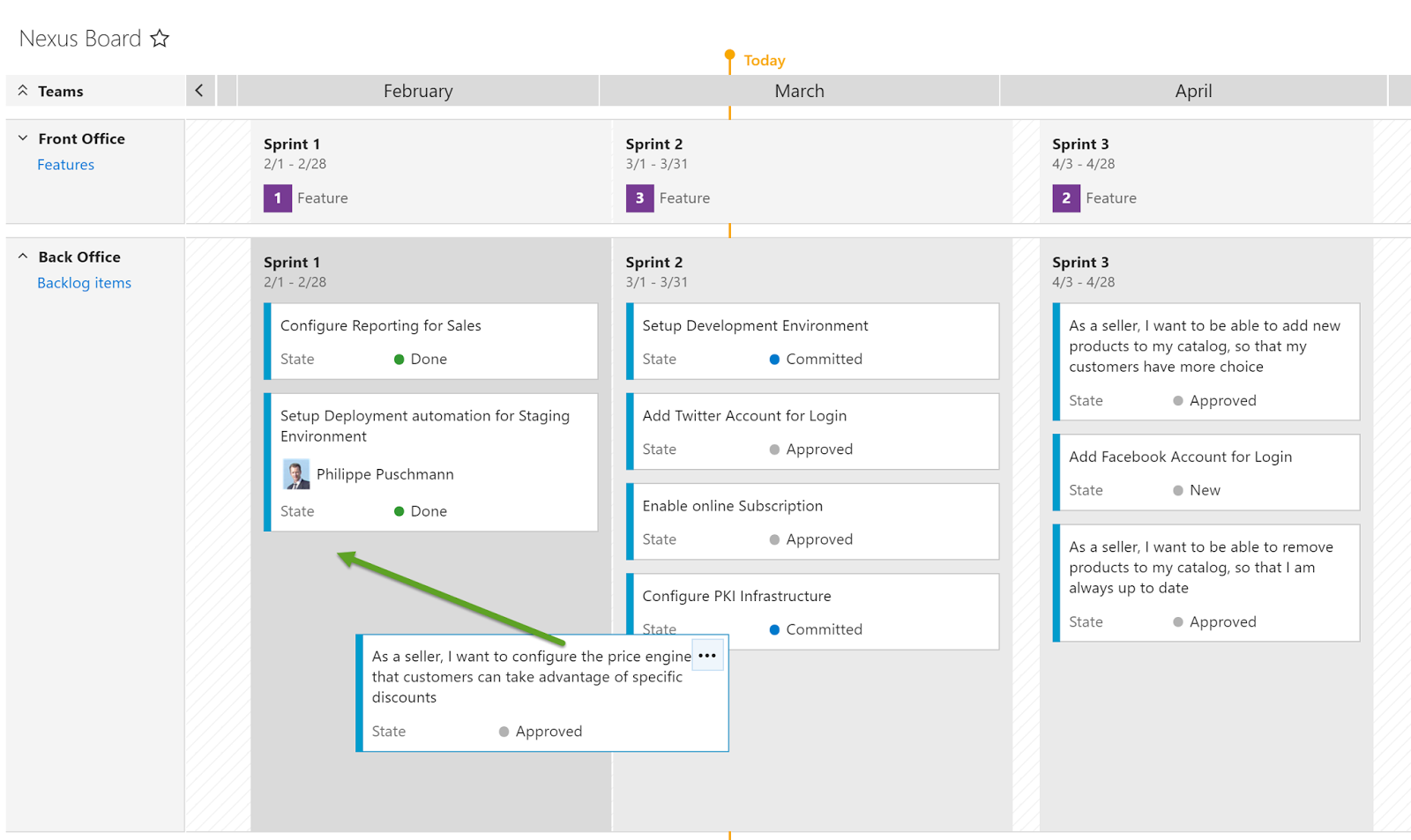Open the Features link under Front Office
The image size is (1411, 840).
pos(65,164)
